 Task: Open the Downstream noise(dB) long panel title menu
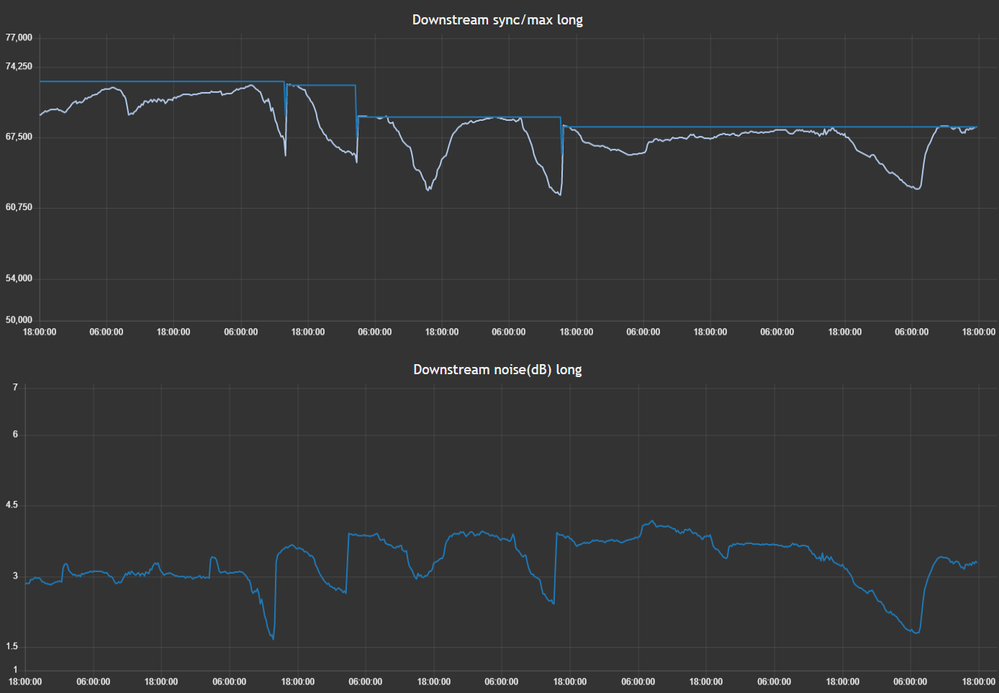497,369
